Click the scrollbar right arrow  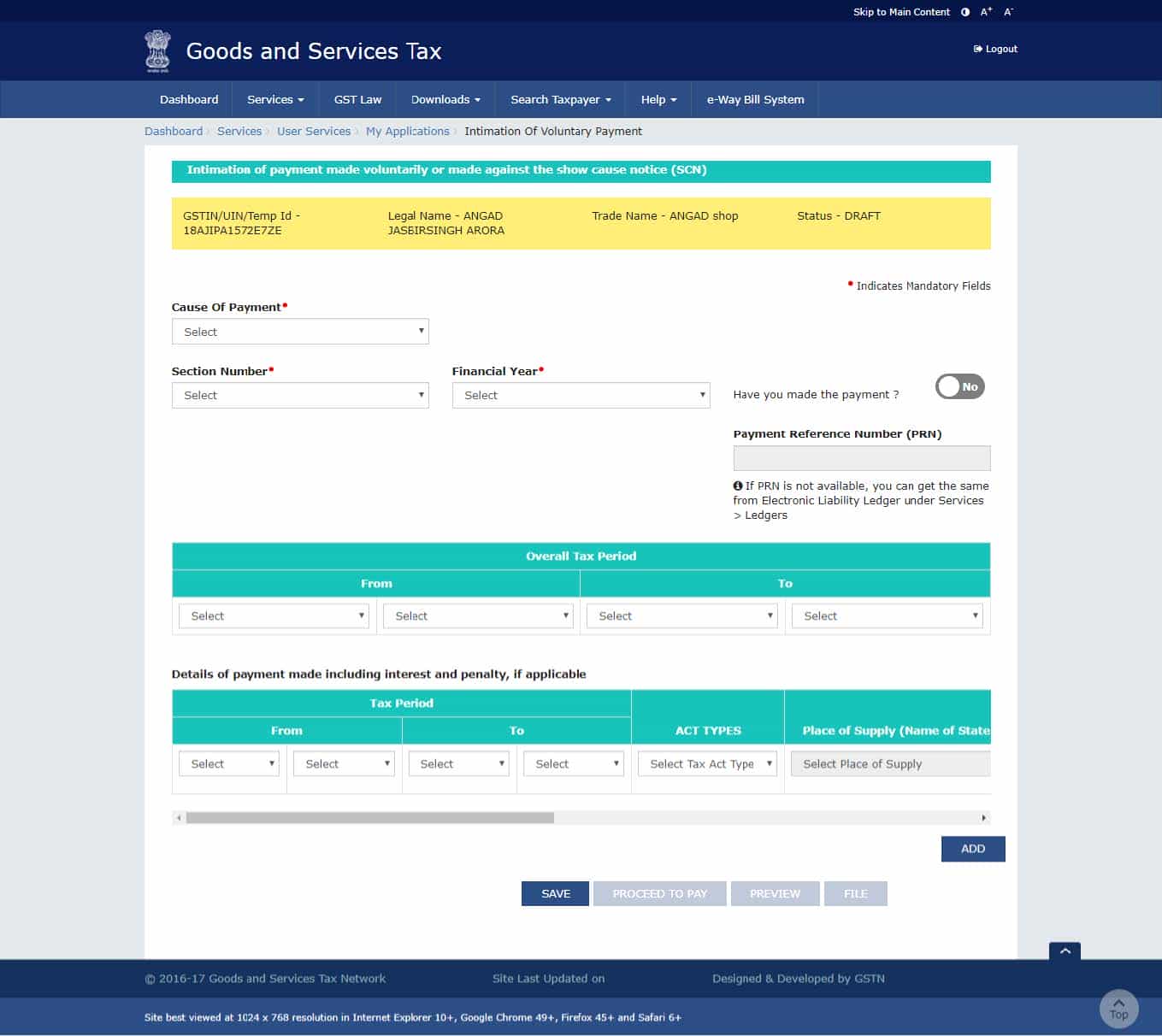[x=983, y=818]
